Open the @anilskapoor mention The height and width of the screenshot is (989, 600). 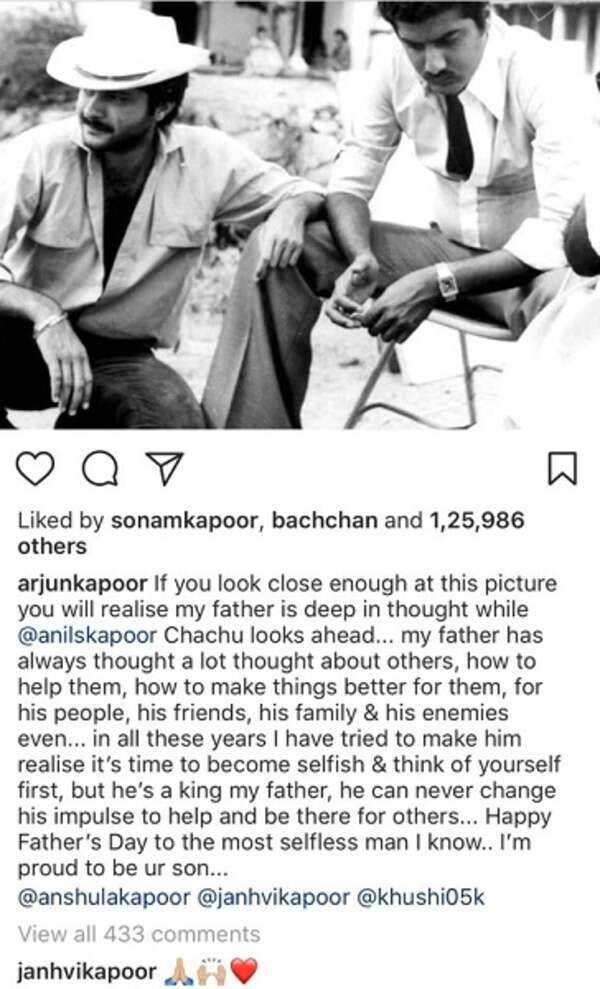click(x=87, y=636)
